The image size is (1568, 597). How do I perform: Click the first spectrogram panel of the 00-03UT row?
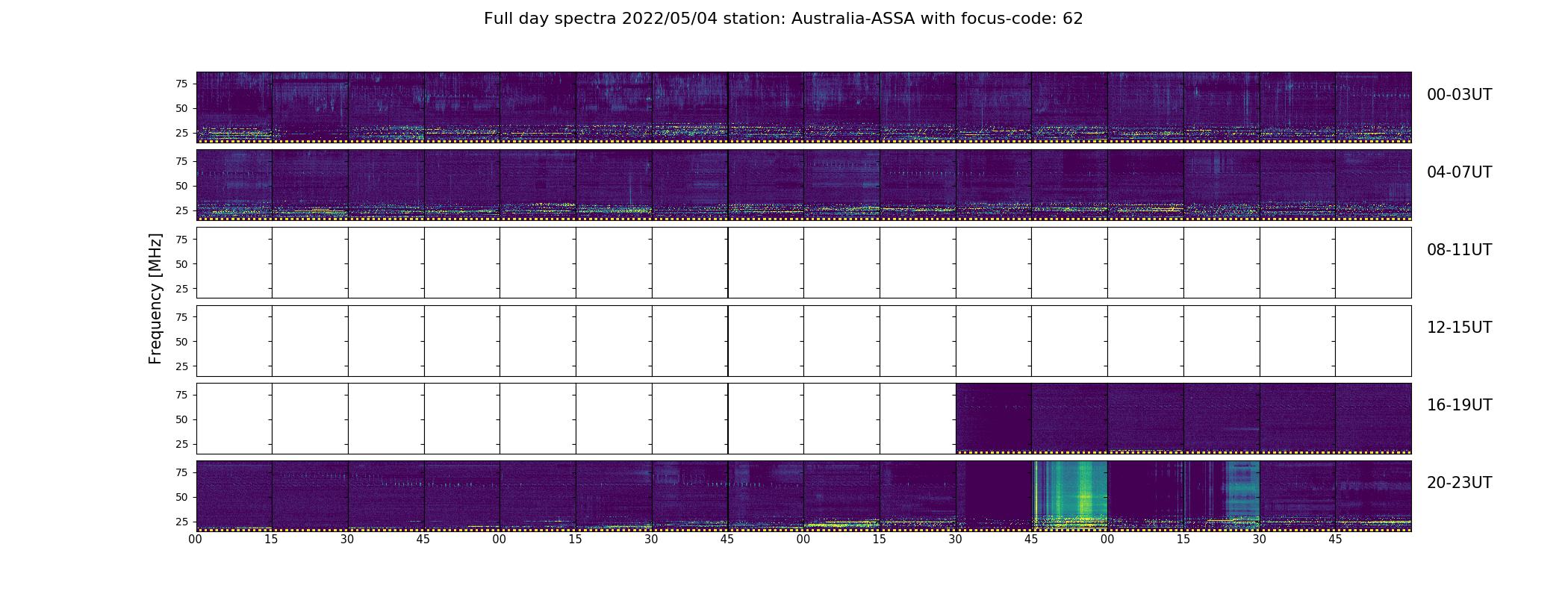click(x=234, y=107)
